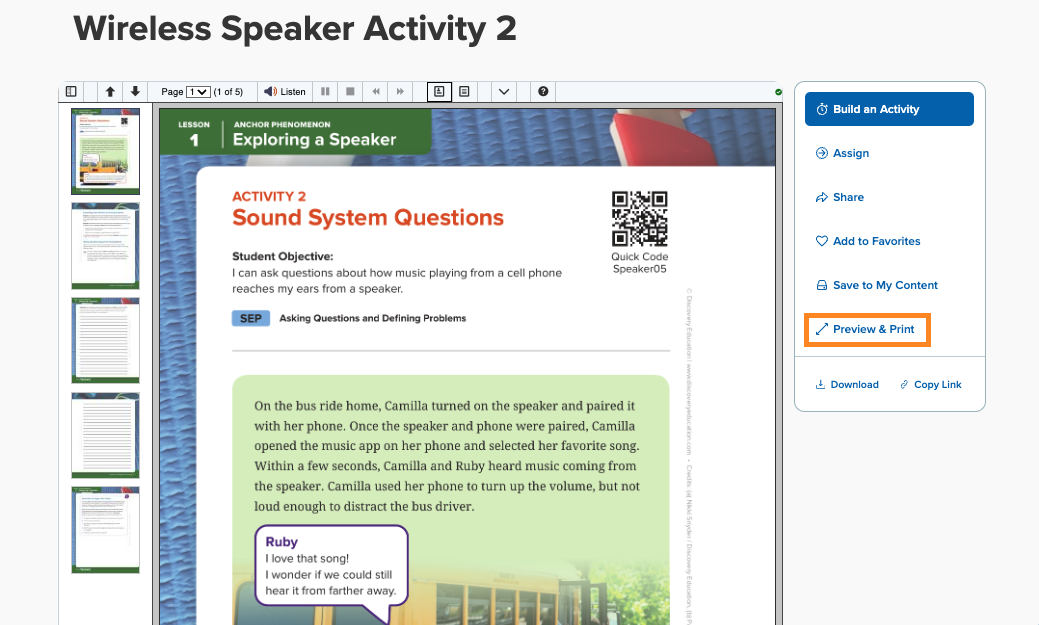Click the blue SEP badge

[x=250, y=318]
